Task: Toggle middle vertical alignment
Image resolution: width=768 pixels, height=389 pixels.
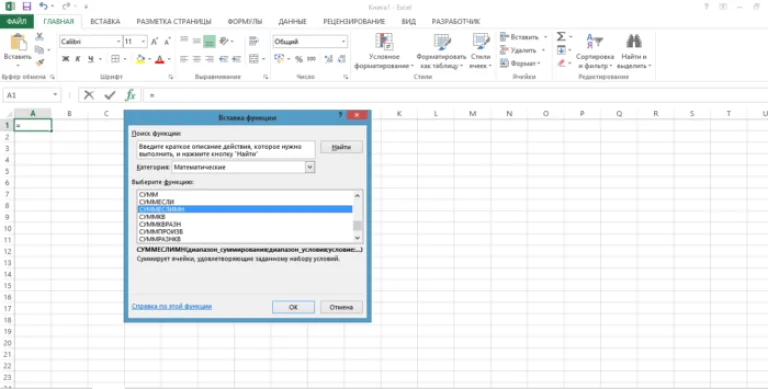Action: point(197,41)
